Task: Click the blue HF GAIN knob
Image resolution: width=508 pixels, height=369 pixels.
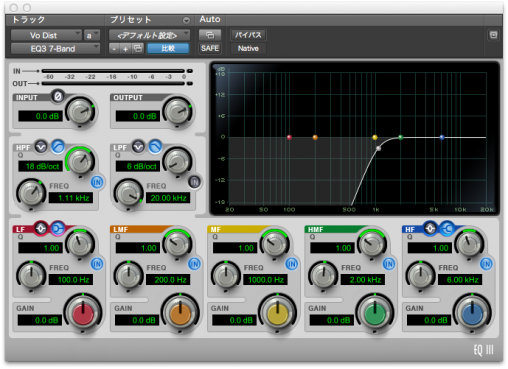Action: 472,313
